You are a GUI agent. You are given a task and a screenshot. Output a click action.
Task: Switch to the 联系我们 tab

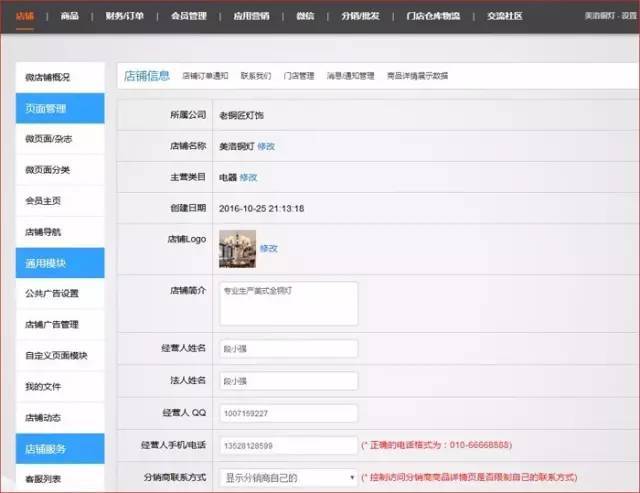pos(256,76)
